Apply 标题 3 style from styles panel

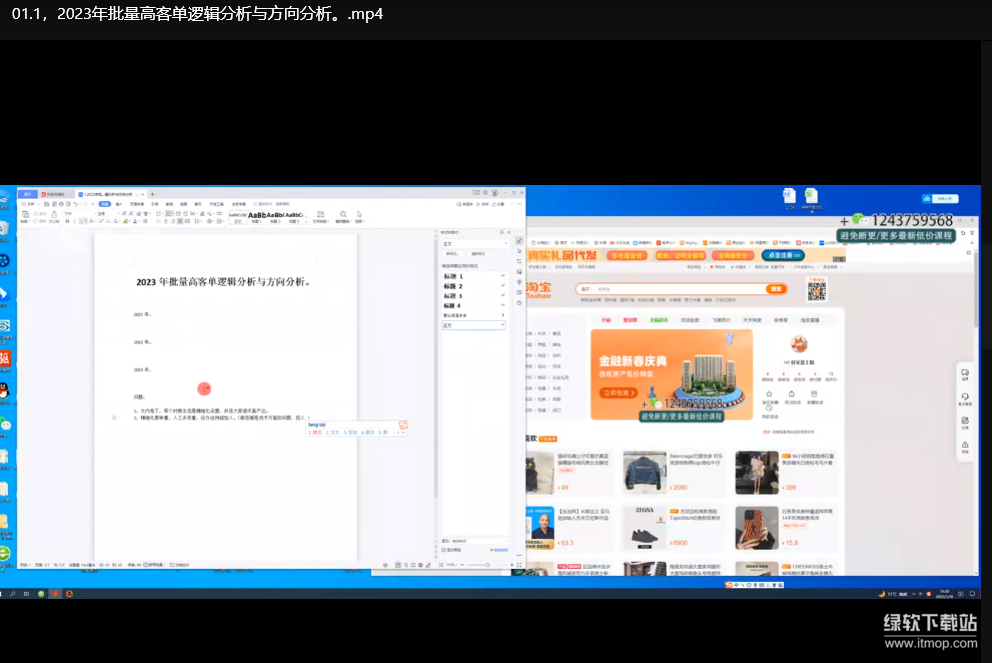pyautogui.click(x=454, y=296)
